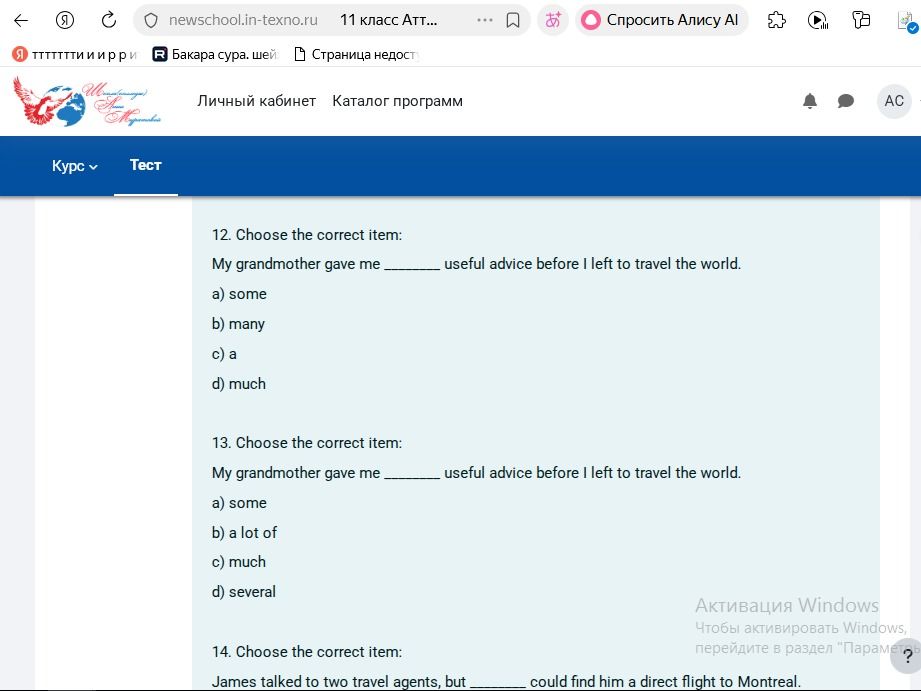Click the school logo image
This screenshot has width=921, height=691.
pos(87,101)
